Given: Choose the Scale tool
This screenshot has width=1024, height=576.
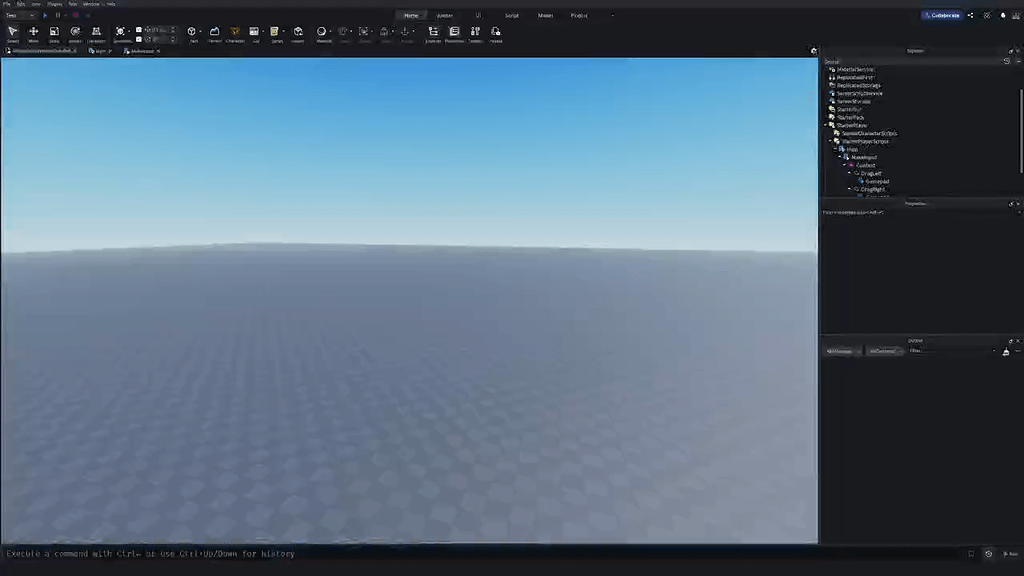Looking at the screenshot, I should pyautogui.click(x=54, y=31).
